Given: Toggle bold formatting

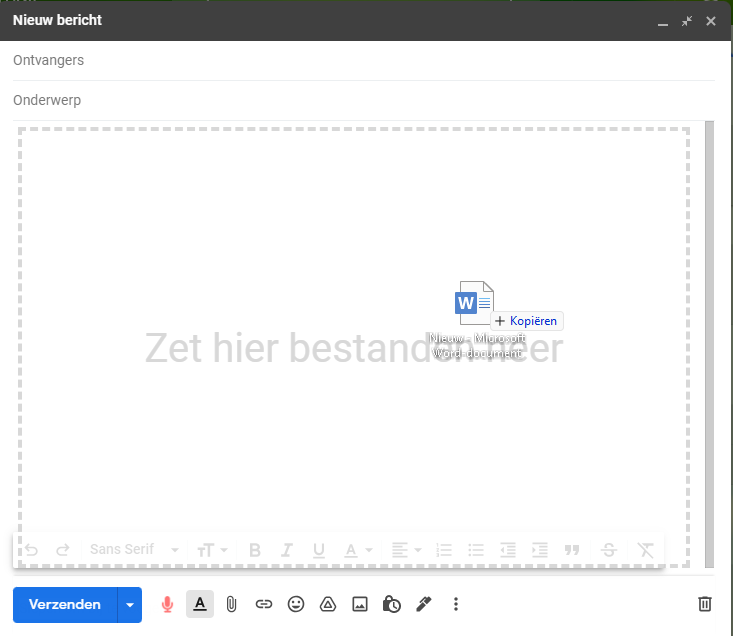Looking at the screenshot, I should (x=254, y=549).
